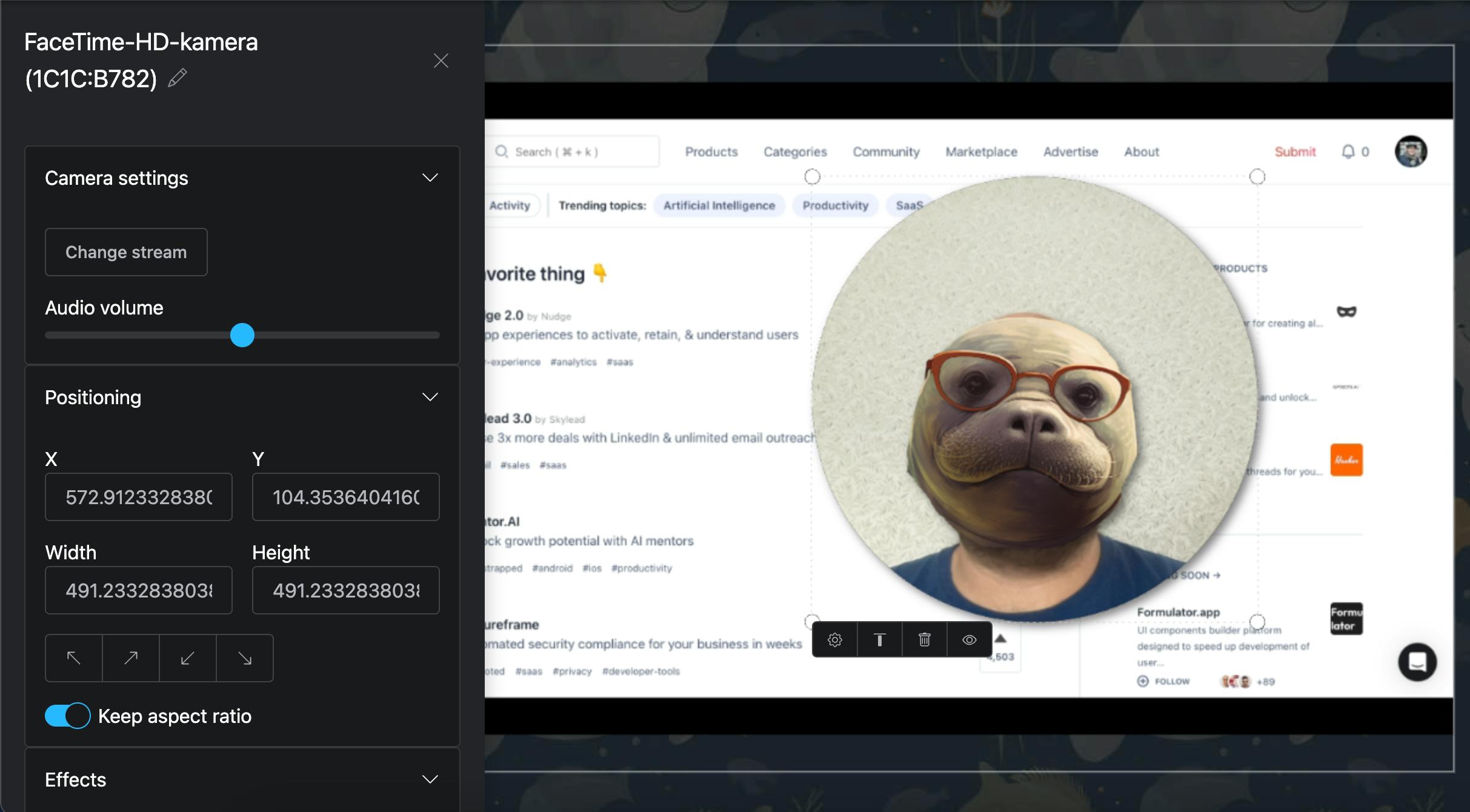The height and width of the screenshot is (812, 1470).
Task: Open overlay settings gear icon
Action: point(835,639)
